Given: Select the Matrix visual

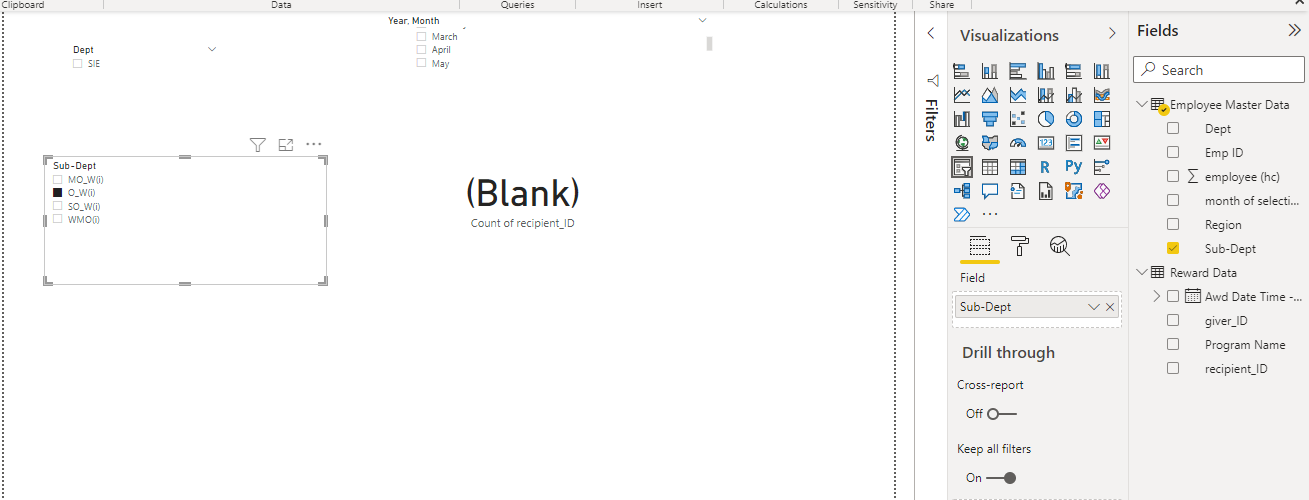Looking at the screenshot, I should pos(1018,167).
